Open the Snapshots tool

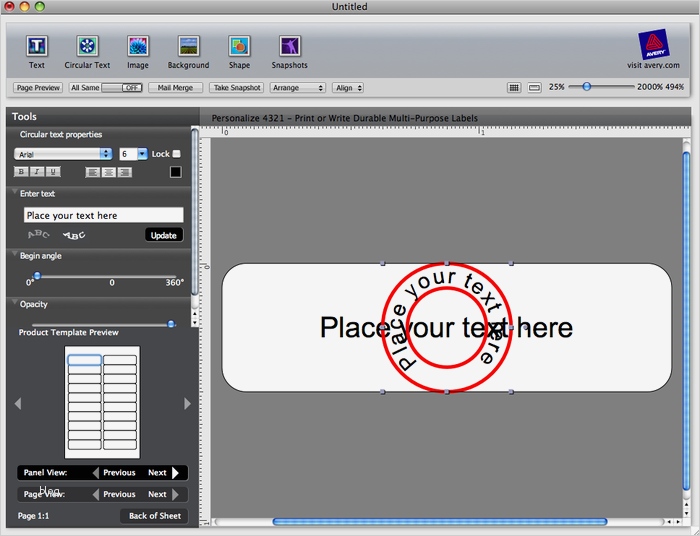pos(289,46)
